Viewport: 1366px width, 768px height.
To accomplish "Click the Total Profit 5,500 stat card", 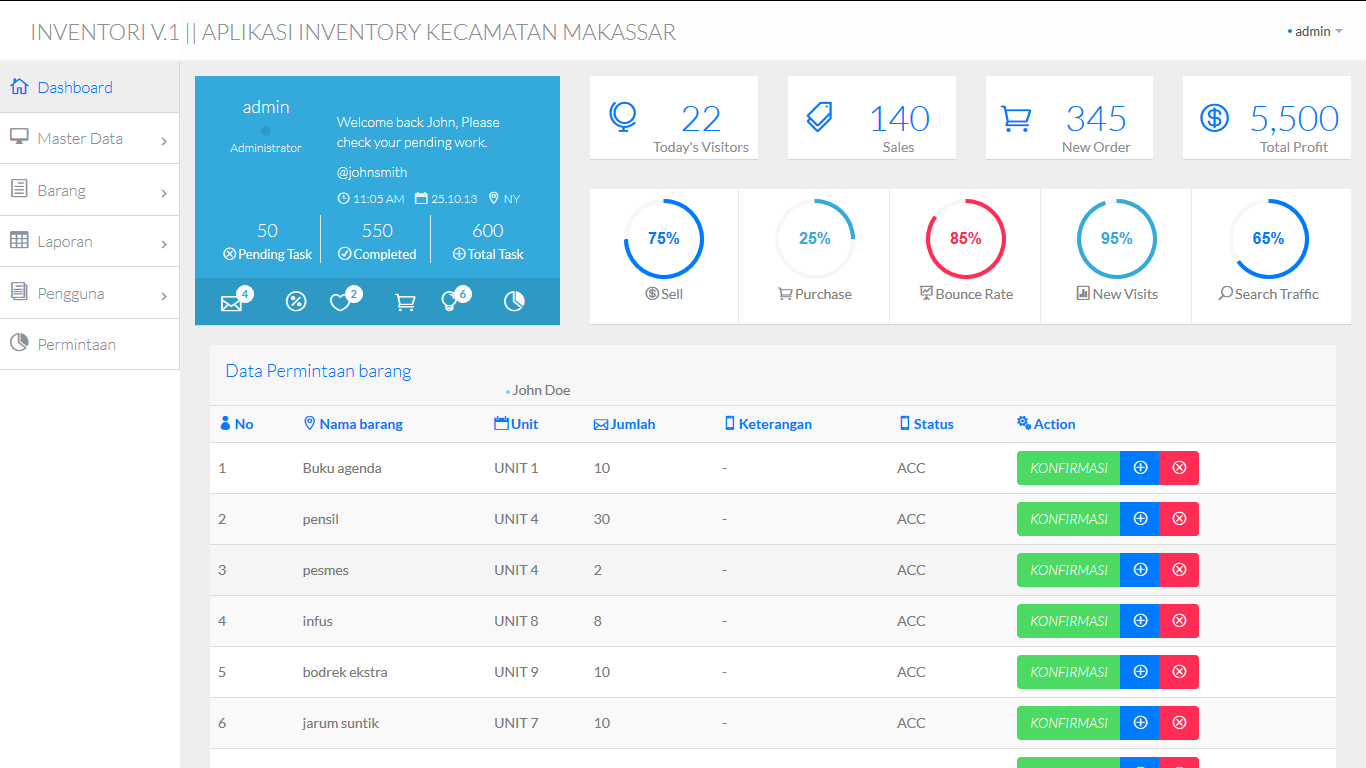I will click(1266, 119).
